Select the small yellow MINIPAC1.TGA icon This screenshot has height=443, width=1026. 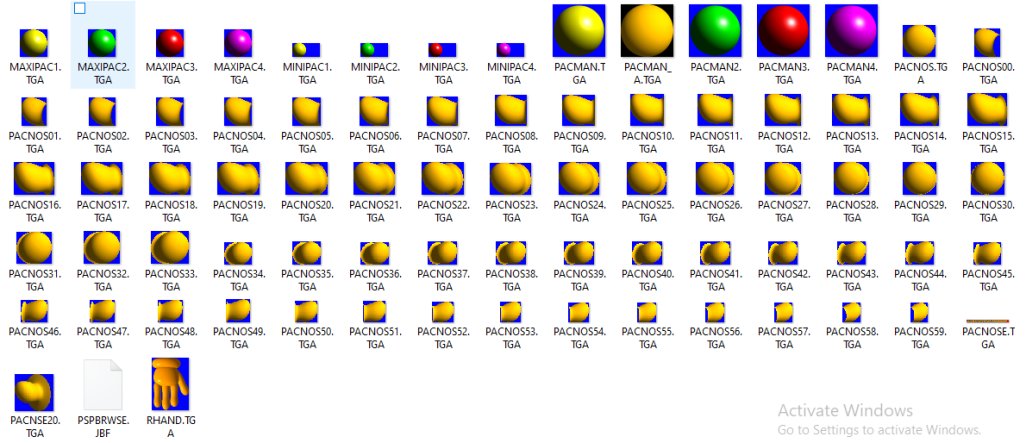point(306,50)
